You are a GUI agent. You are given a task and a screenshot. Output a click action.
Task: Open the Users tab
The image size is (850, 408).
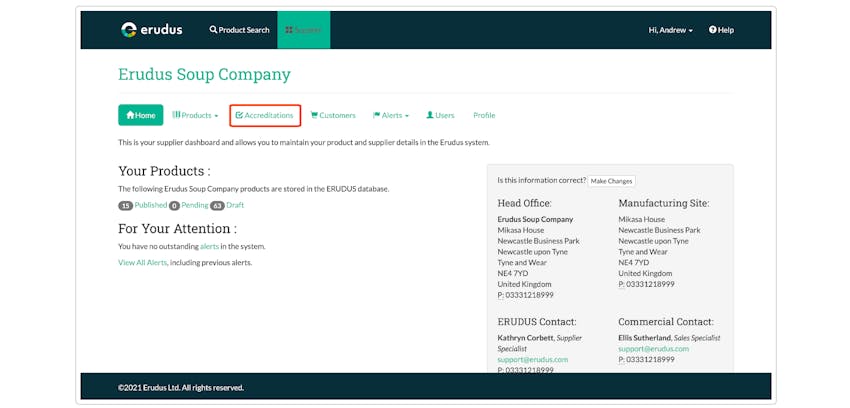[440, 115]
